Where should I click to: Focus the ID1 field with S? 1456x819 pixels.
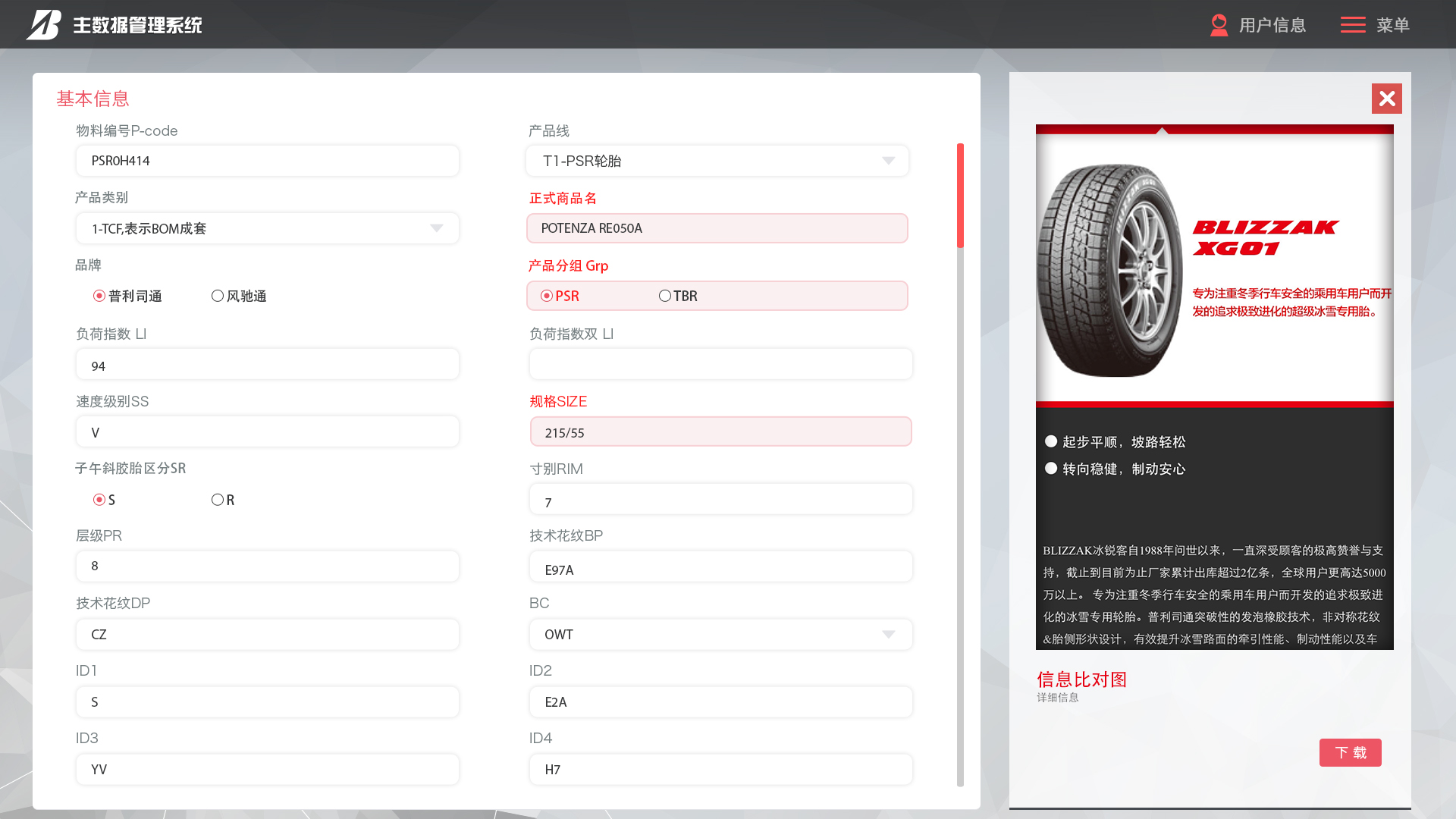pos(268,702)
